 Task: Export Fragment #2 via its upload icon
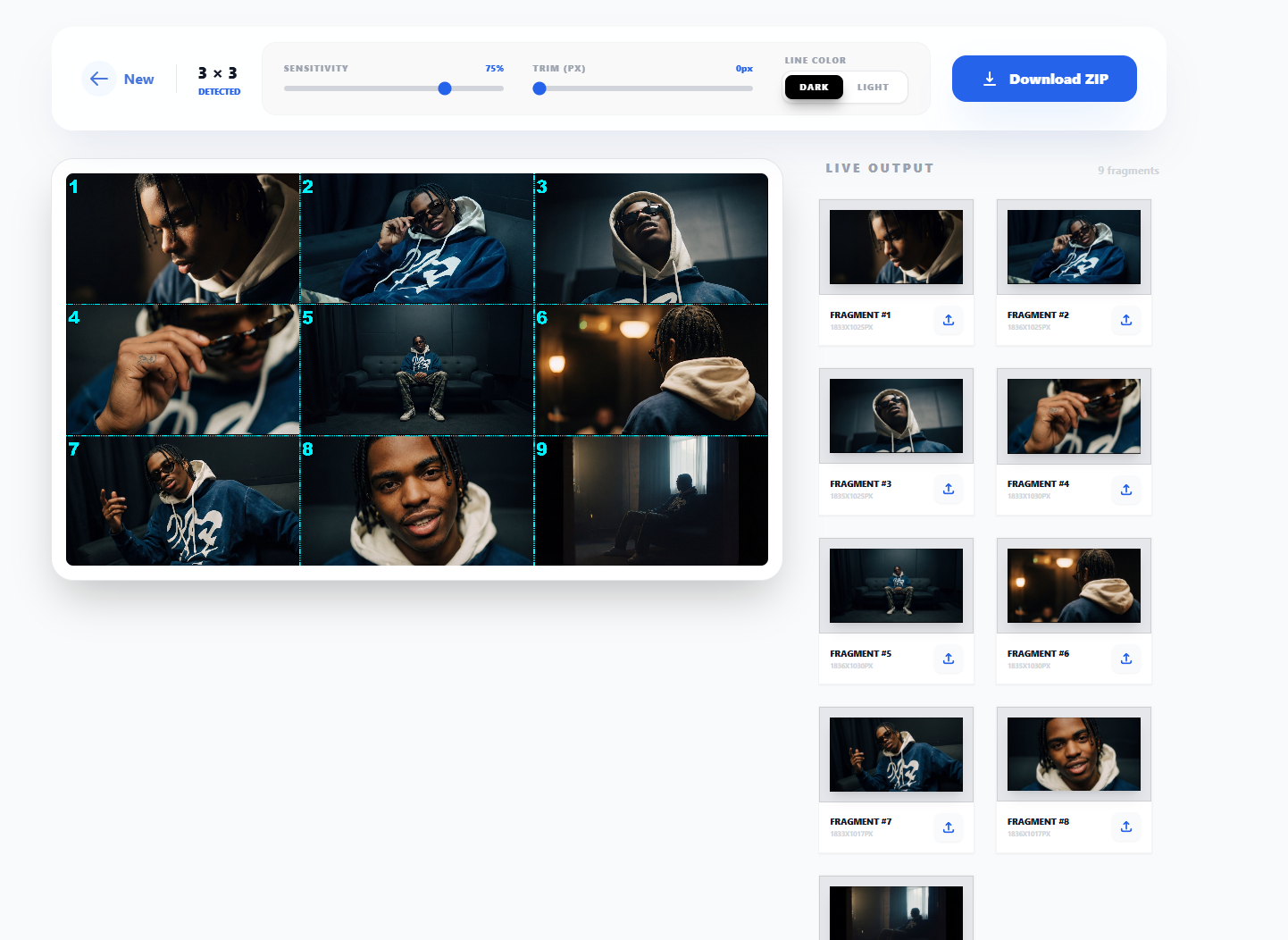tap(1126, 320)
